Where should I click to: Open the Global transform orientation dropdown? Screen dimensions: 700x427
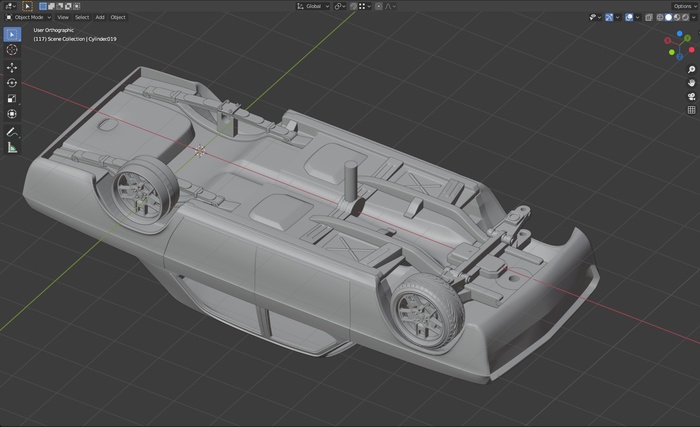(x=314, y=6)
